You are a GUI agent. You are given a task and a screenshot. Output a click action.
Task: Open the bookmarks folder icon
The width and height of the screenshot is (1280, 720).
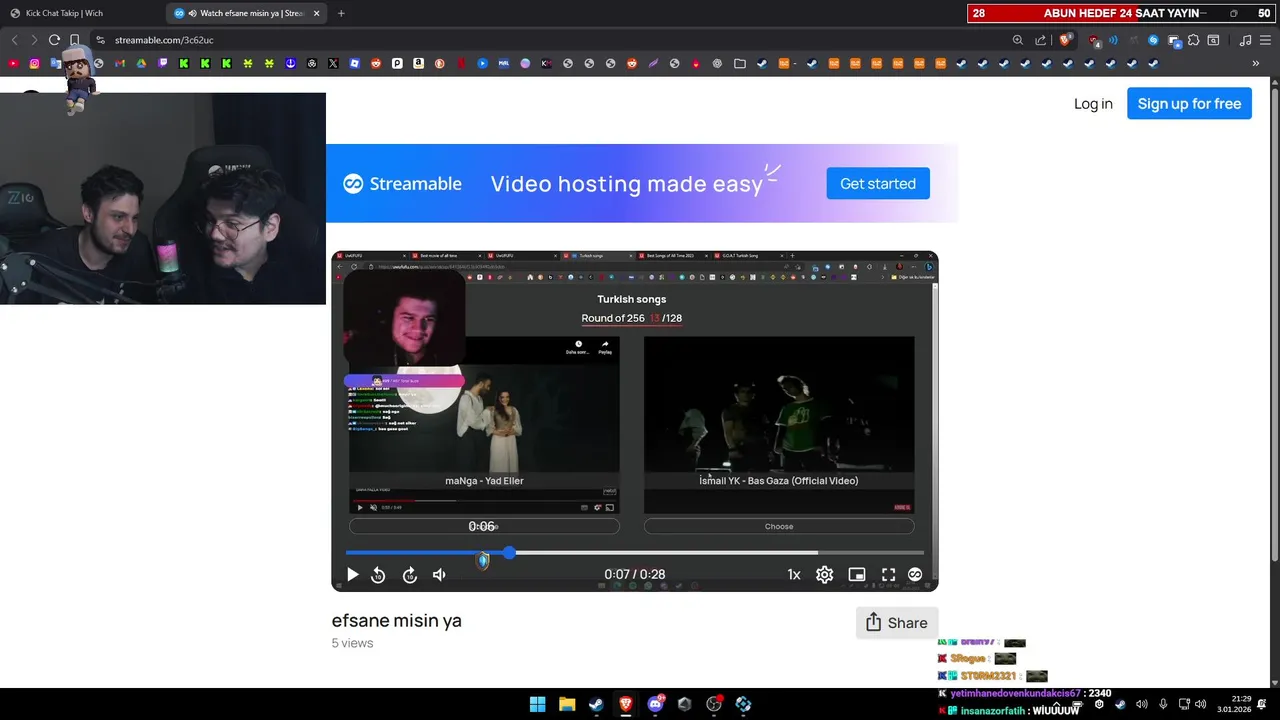pyautogui.click(x=739, y=63)
